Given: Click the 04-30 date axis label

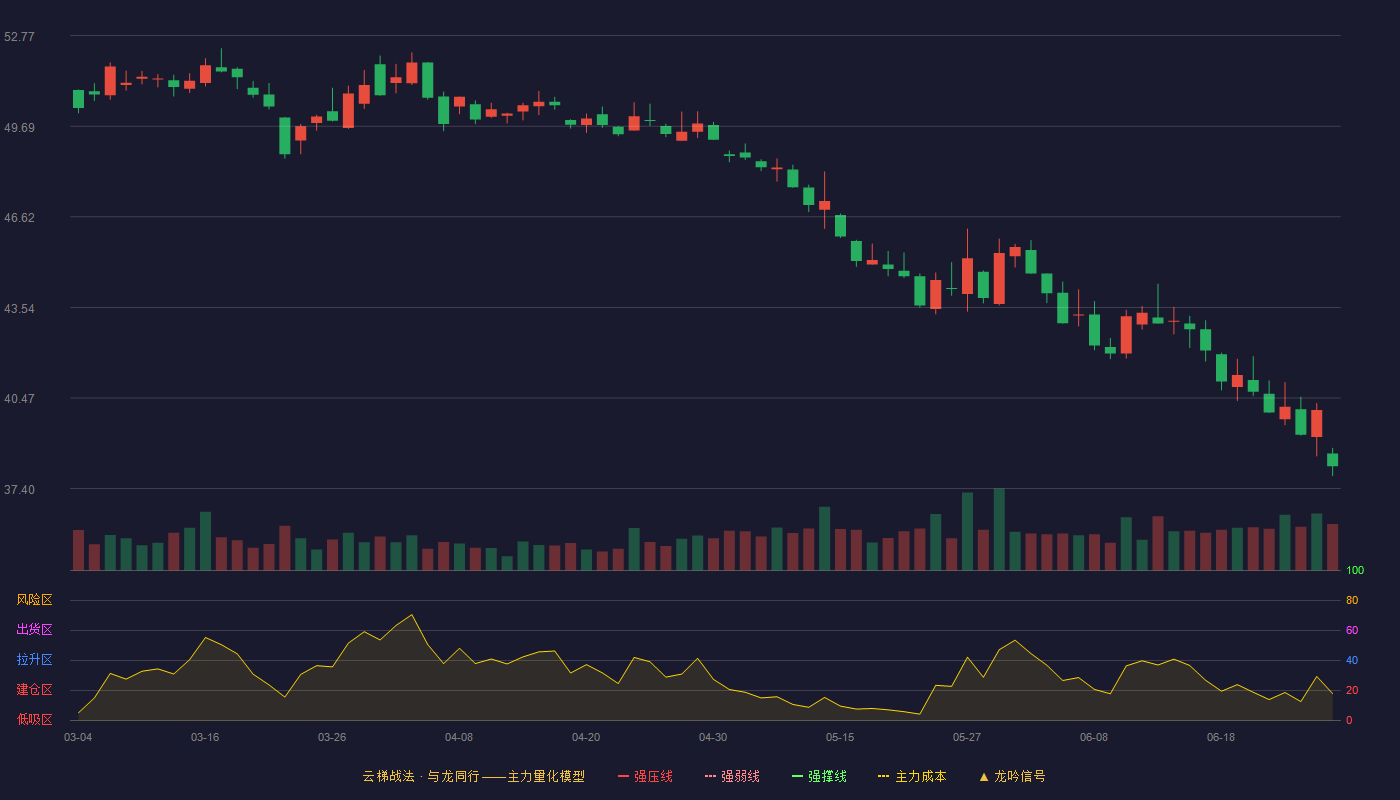Looking at the screenshot, I should coord(713,737).
